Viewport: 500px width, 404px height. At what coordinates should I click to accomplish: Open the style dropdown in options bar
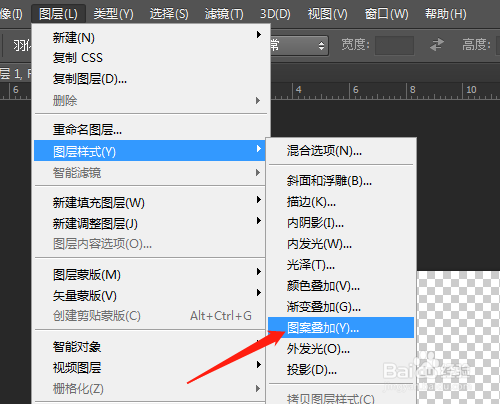pyautogui.click(x=299, y=45)
